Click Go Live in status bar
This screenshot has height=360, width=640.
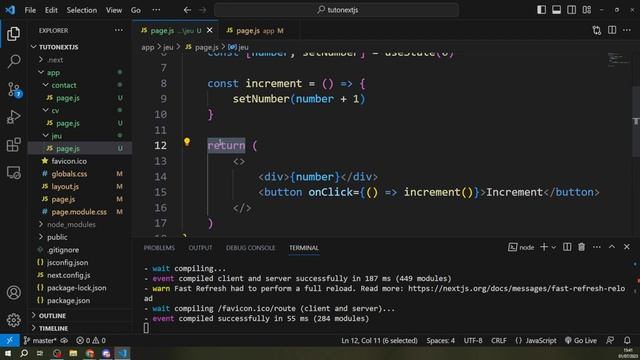click(581, 340)
